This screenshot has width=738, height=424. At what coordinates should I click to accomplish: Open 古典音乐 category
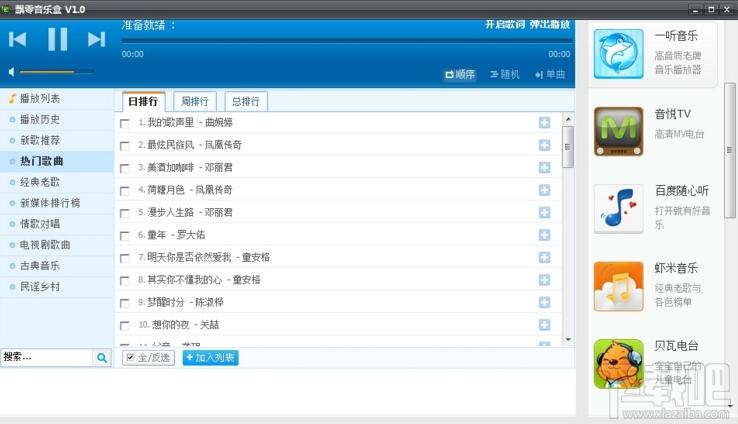(x=56, y=266)
